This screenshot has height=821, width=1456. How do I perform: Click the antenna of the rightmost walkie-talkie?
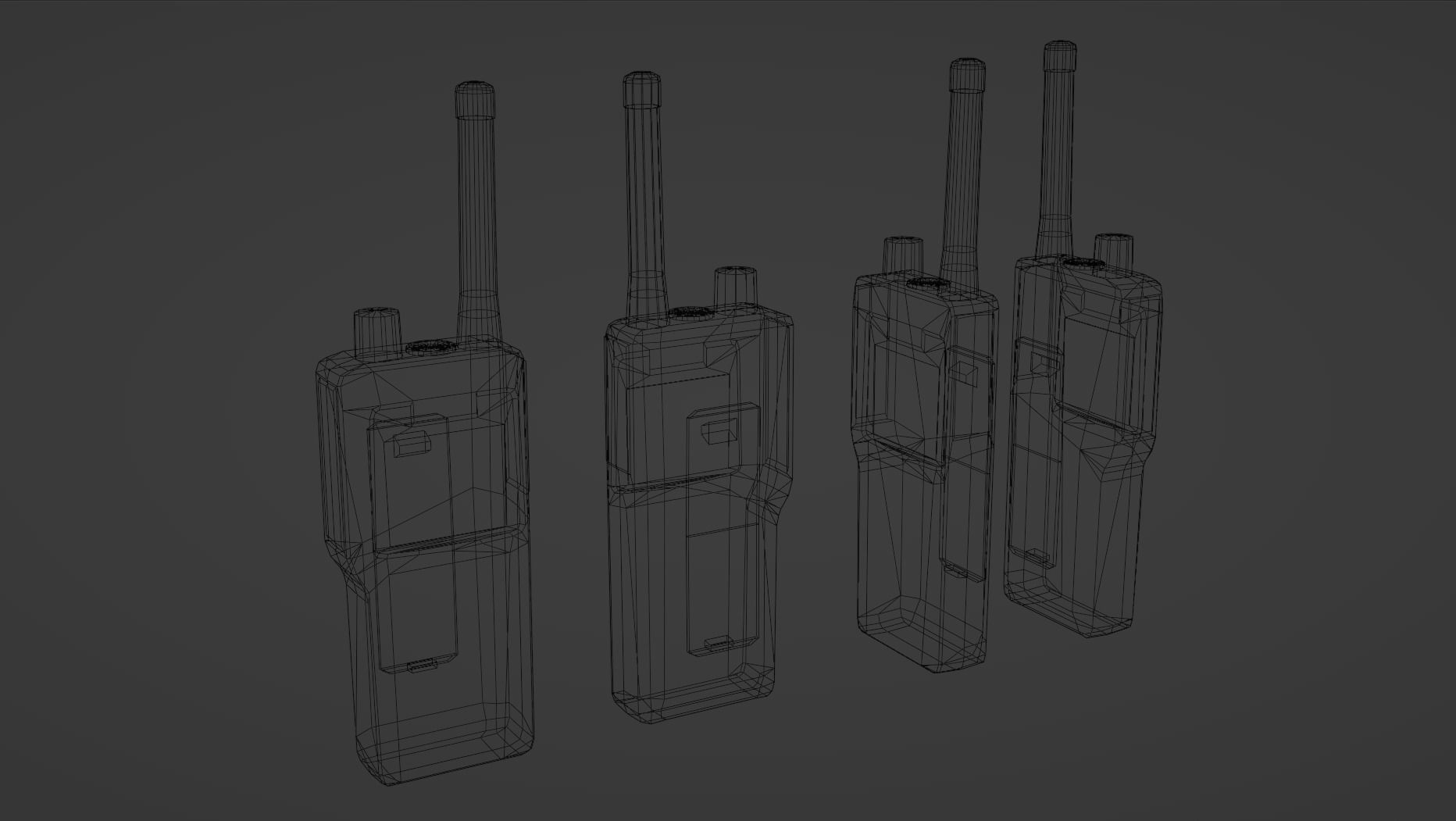tap(1058, 148)
